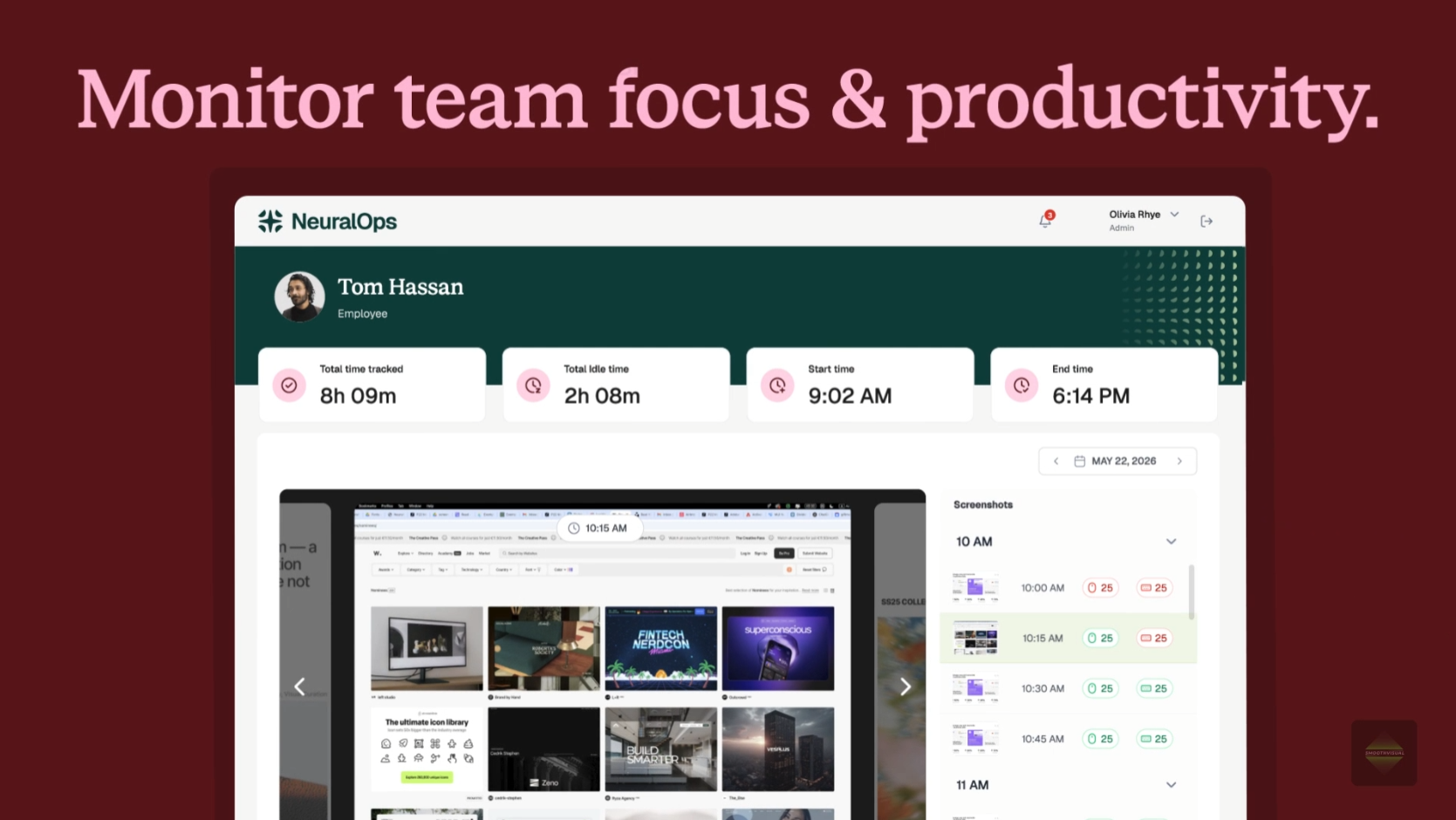Select the 10:00 AM screenshot thumbnail
1456x820 pixels.
pyautogui.click(x=975, y=588)
